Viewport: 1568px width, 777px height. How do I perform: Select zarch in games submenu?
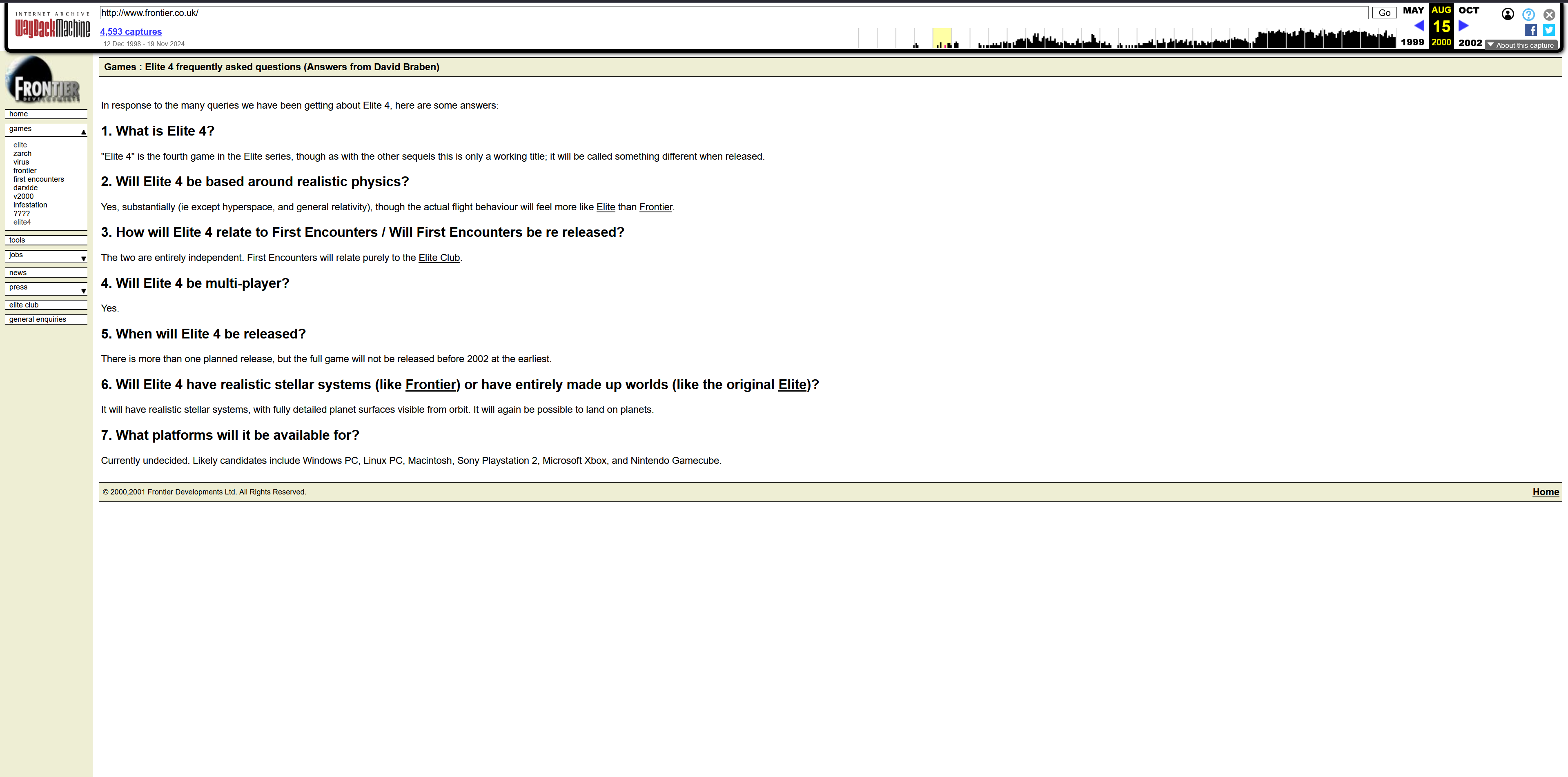click(x=22, y=154)
